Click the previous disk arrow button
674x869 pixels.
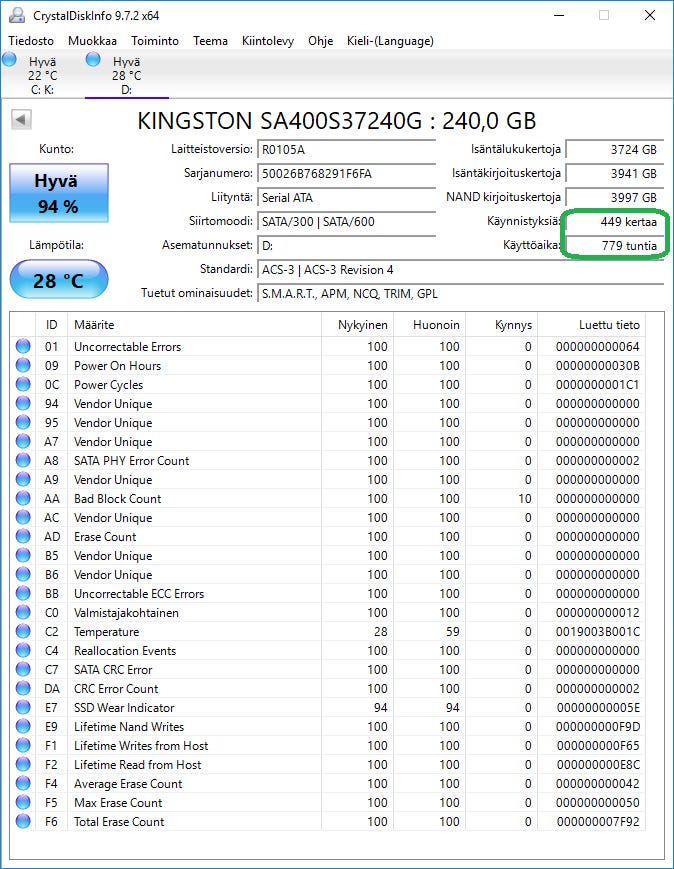pyautogui.click(x=21, y=120)
